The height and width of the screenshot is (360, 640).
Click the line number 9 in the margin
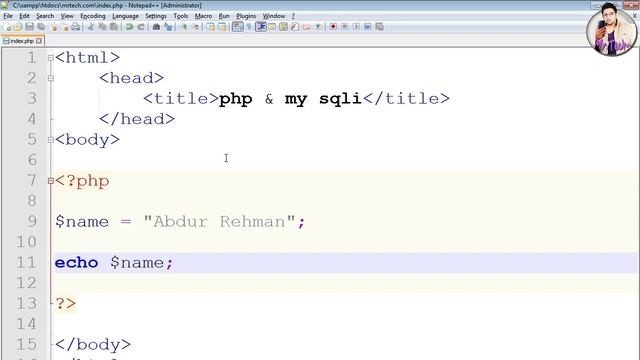click(32, 221)
